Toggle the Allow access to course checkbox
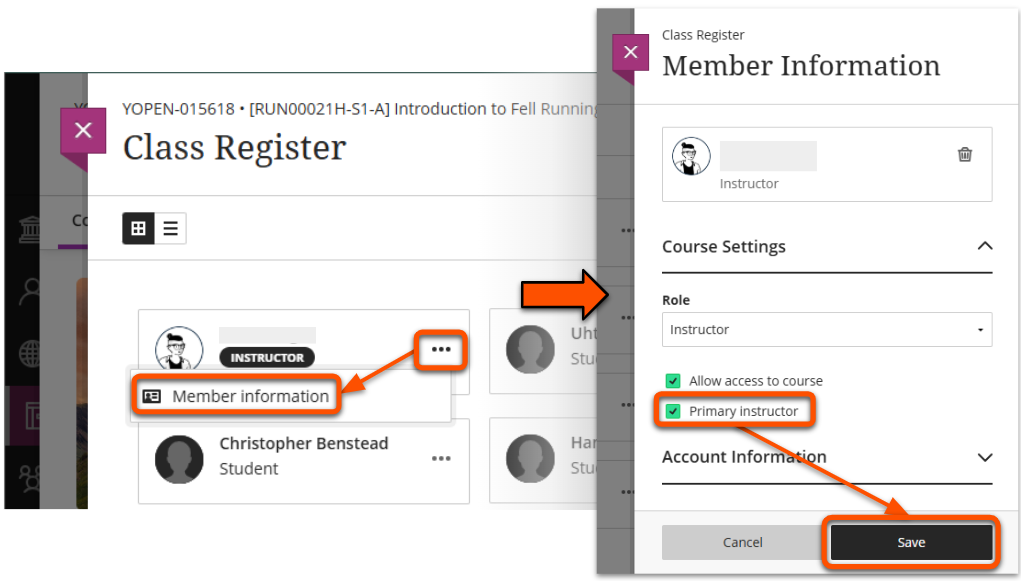 coord(673,381)
